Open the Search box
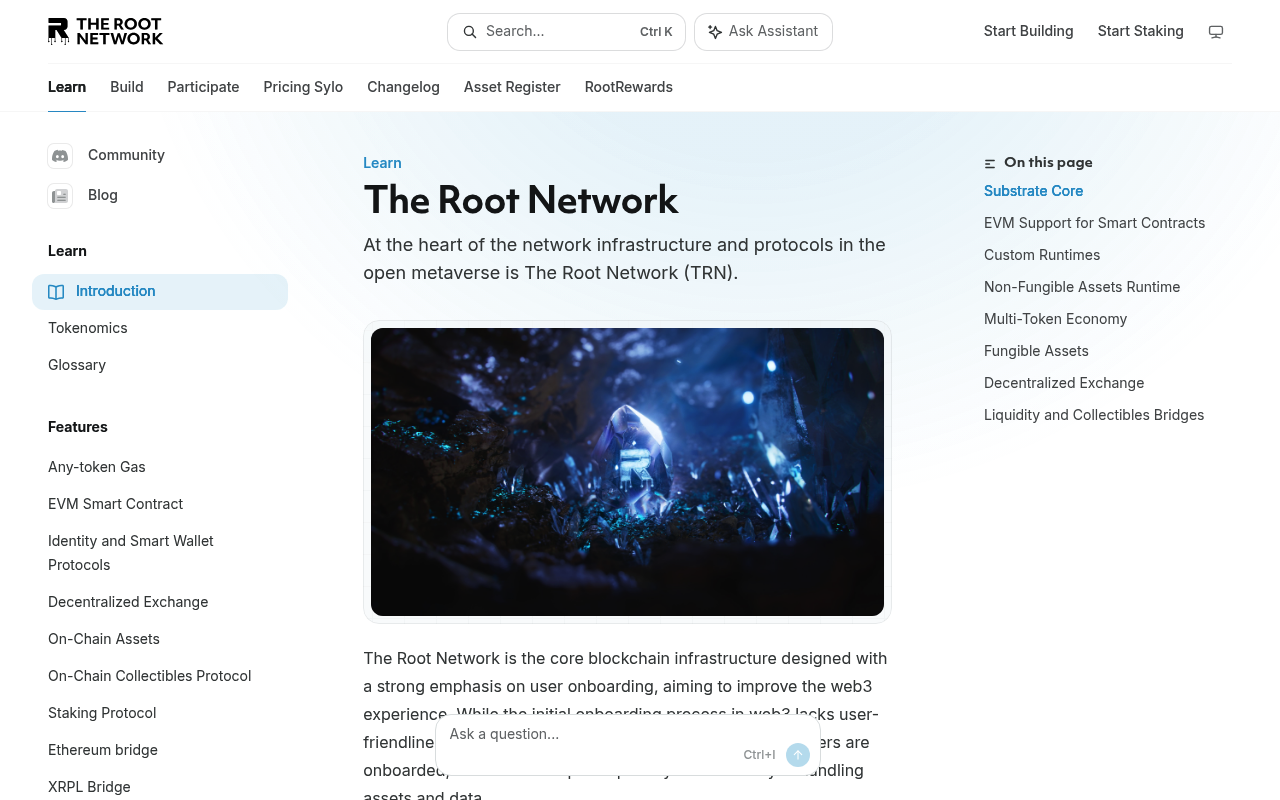Image resolution: width=1280 pixels, height=800 pixels. [x=566, y=32]
